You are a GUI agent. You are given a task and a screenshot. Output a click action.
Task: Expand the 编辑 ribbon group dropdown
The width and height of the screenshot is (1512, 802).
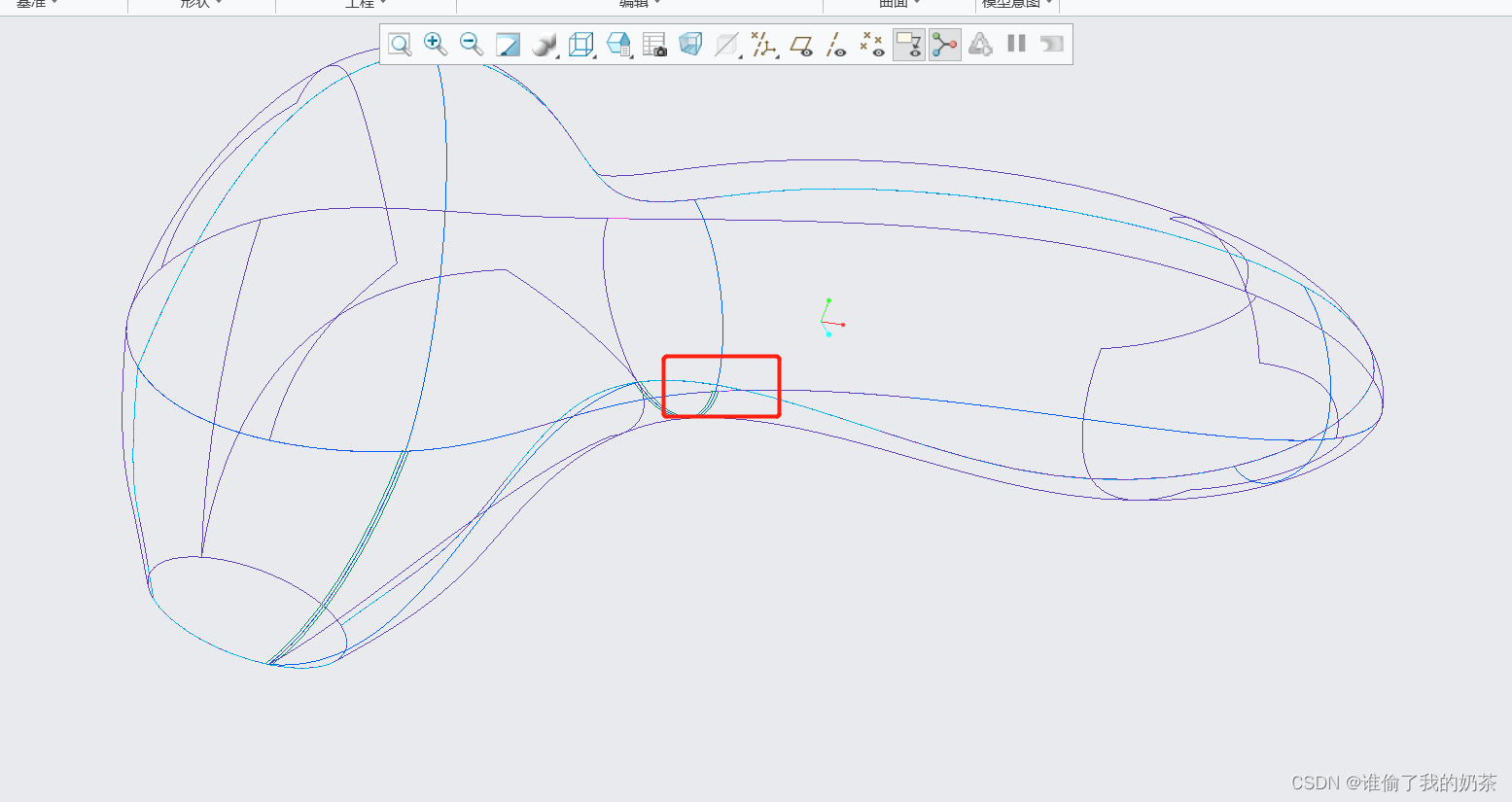[x=640, y=4]
